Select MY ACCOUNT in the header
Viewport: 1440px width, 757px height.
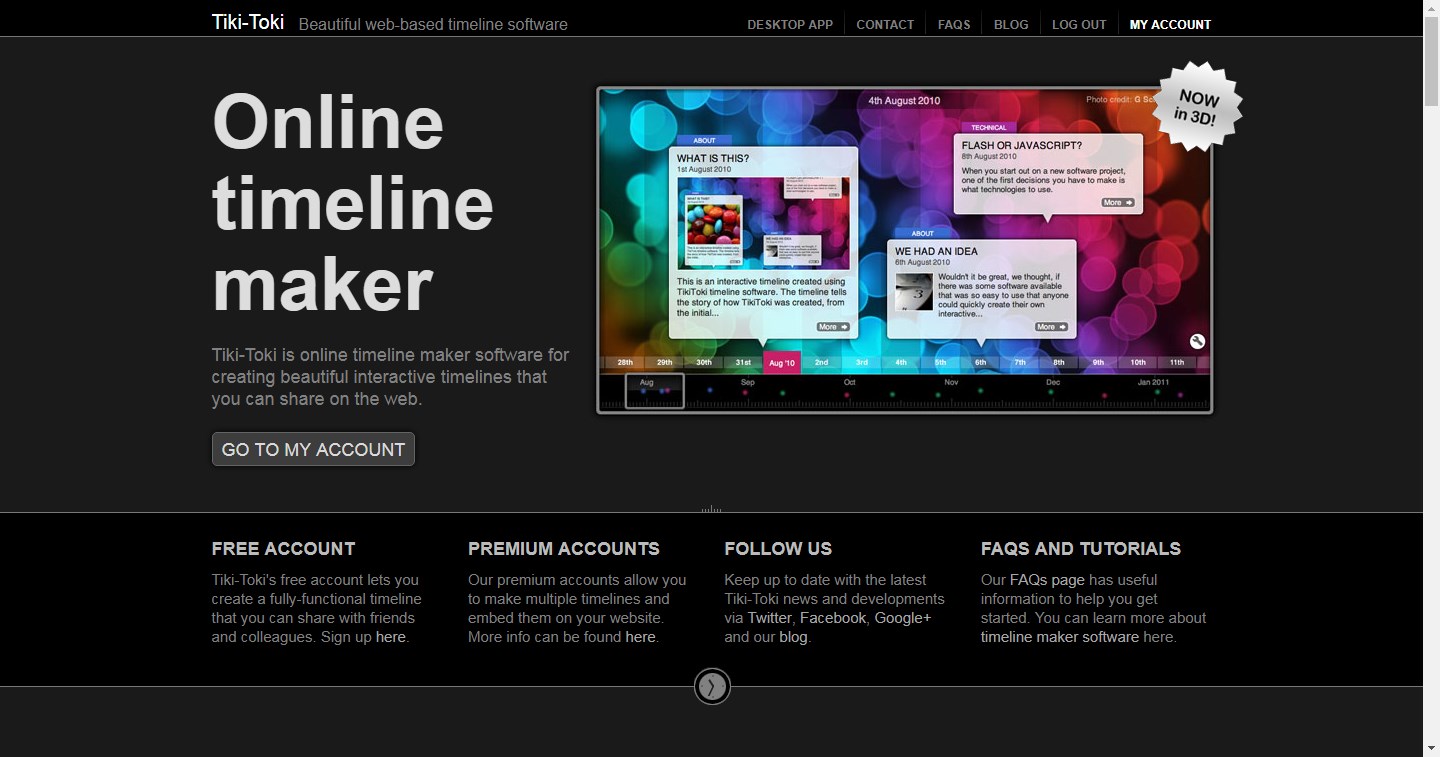click(x=1170, y=25)
